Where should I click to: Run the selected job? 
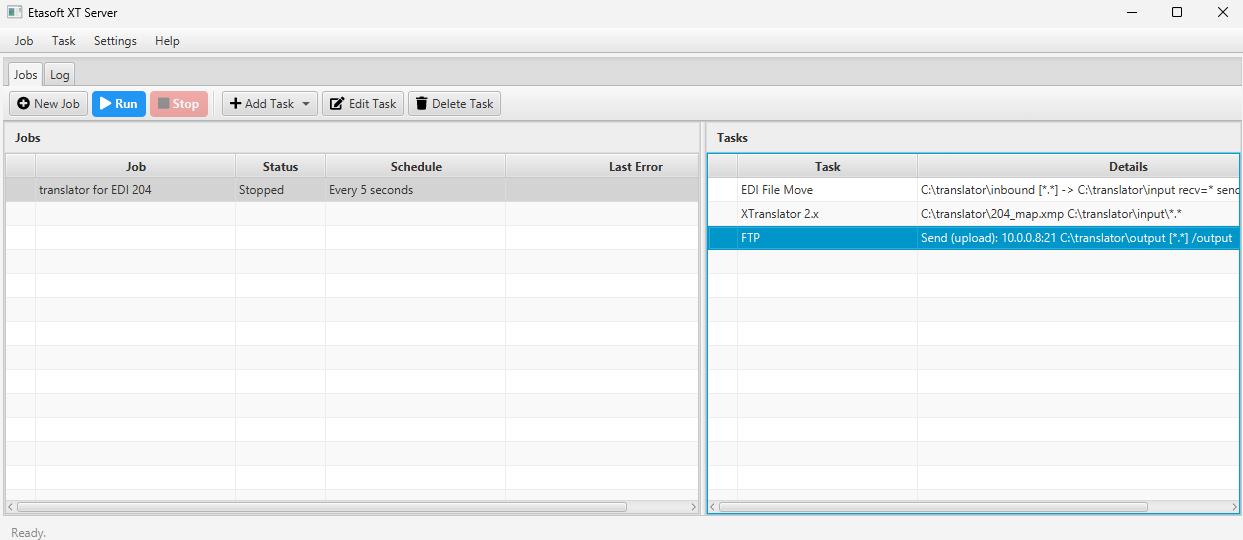tap(119, 104)
